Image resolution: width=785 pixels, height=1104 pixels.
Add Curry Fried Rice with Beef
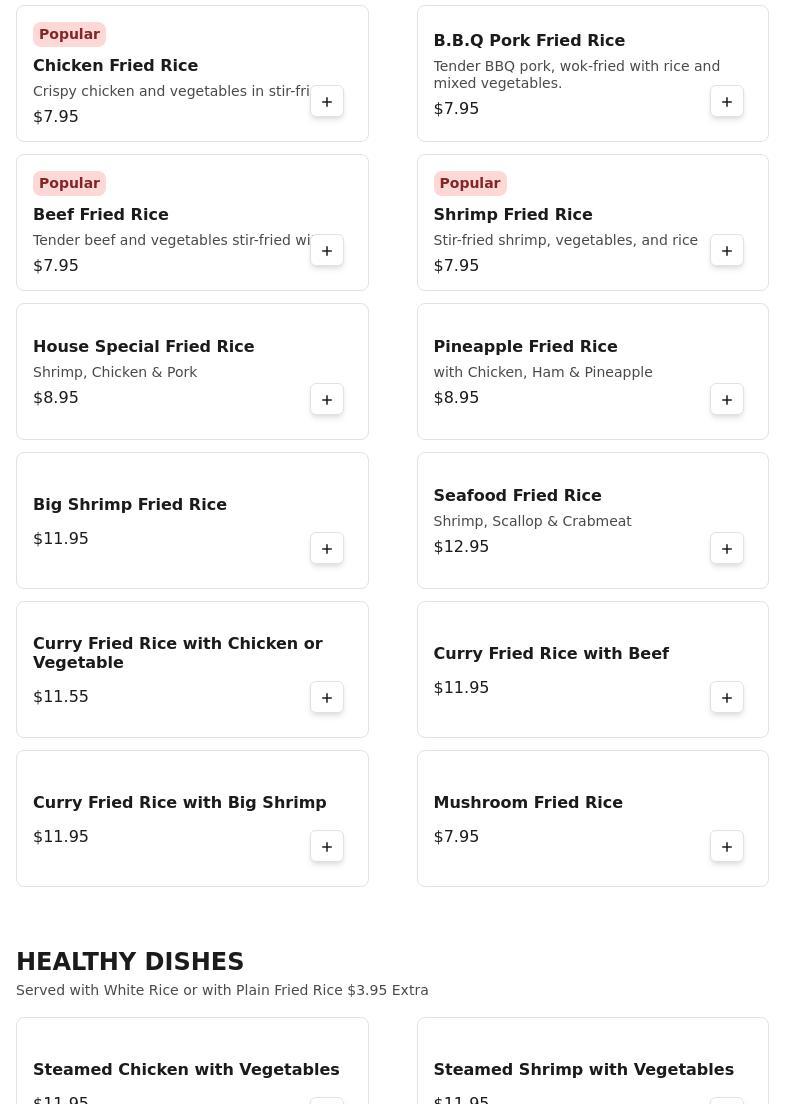click(727, 698)
